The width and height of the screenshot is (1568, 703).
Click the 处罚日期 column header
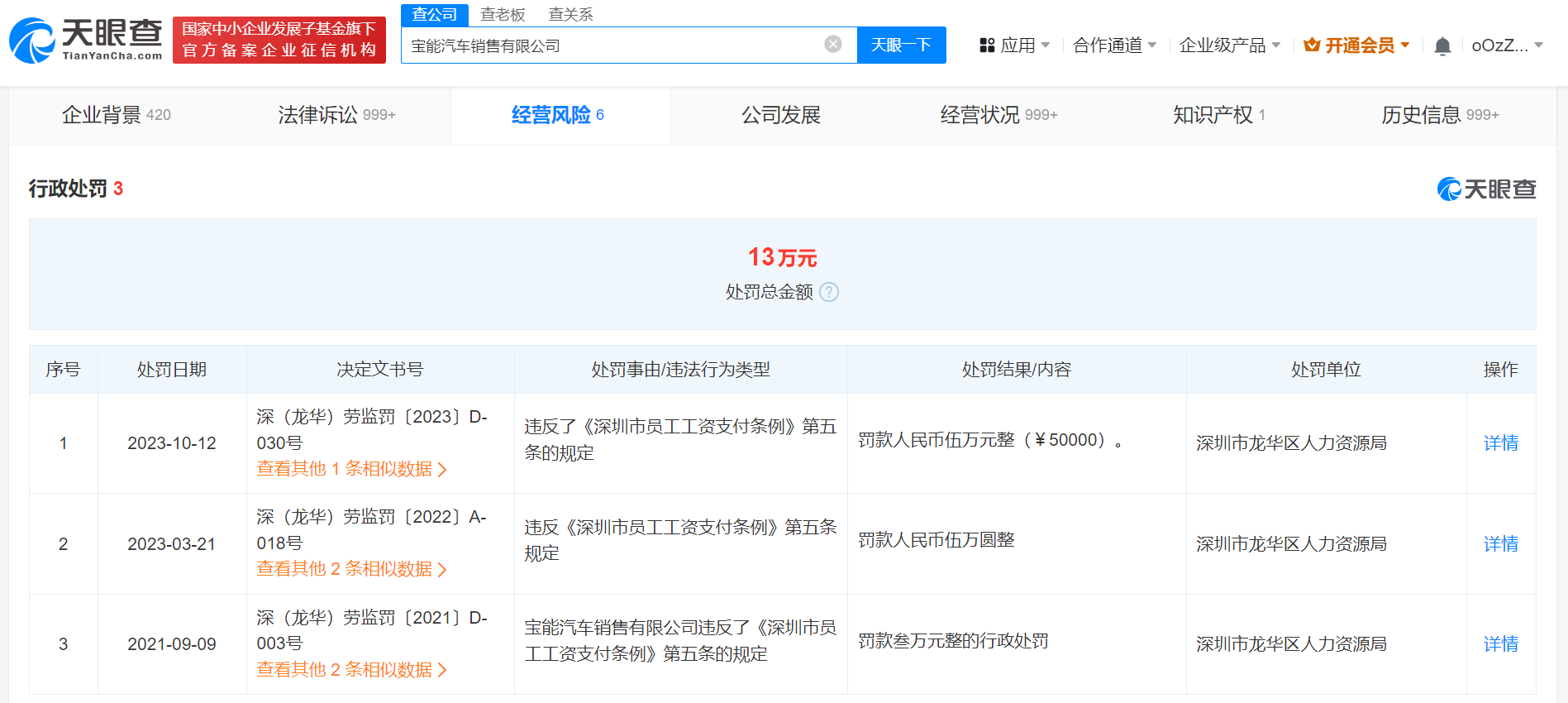[172, 370]
